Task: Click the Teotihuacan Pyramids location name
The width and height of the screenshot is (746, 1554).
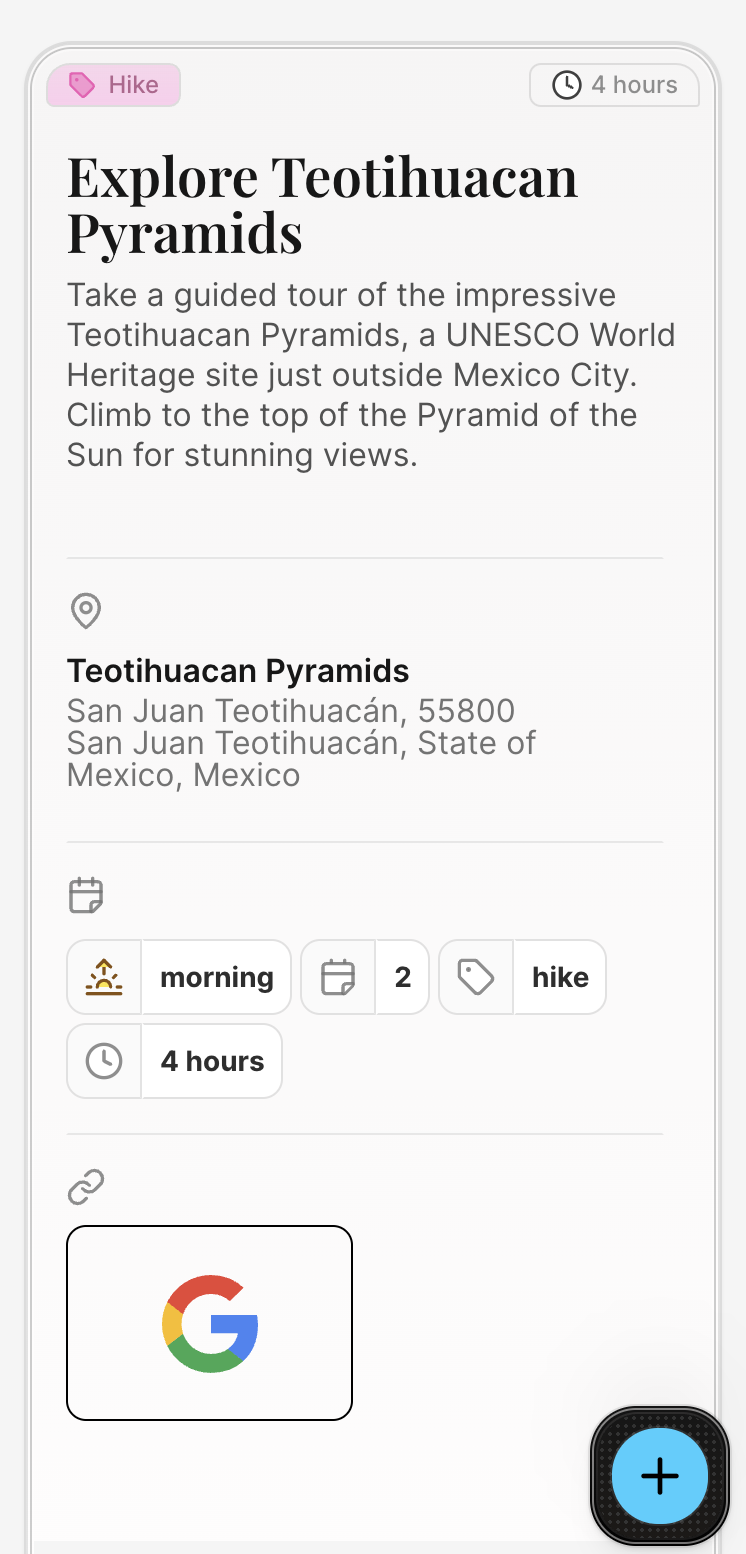Action: (x=238, y=671)
